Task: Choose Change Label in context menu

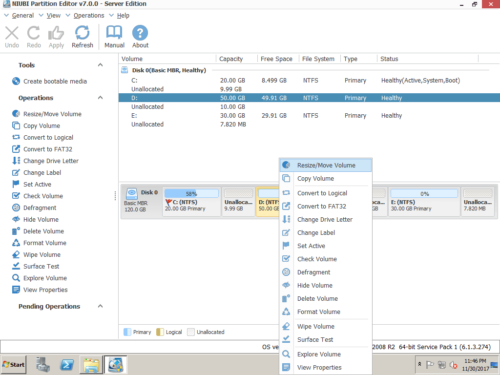Action: [326, 233]
